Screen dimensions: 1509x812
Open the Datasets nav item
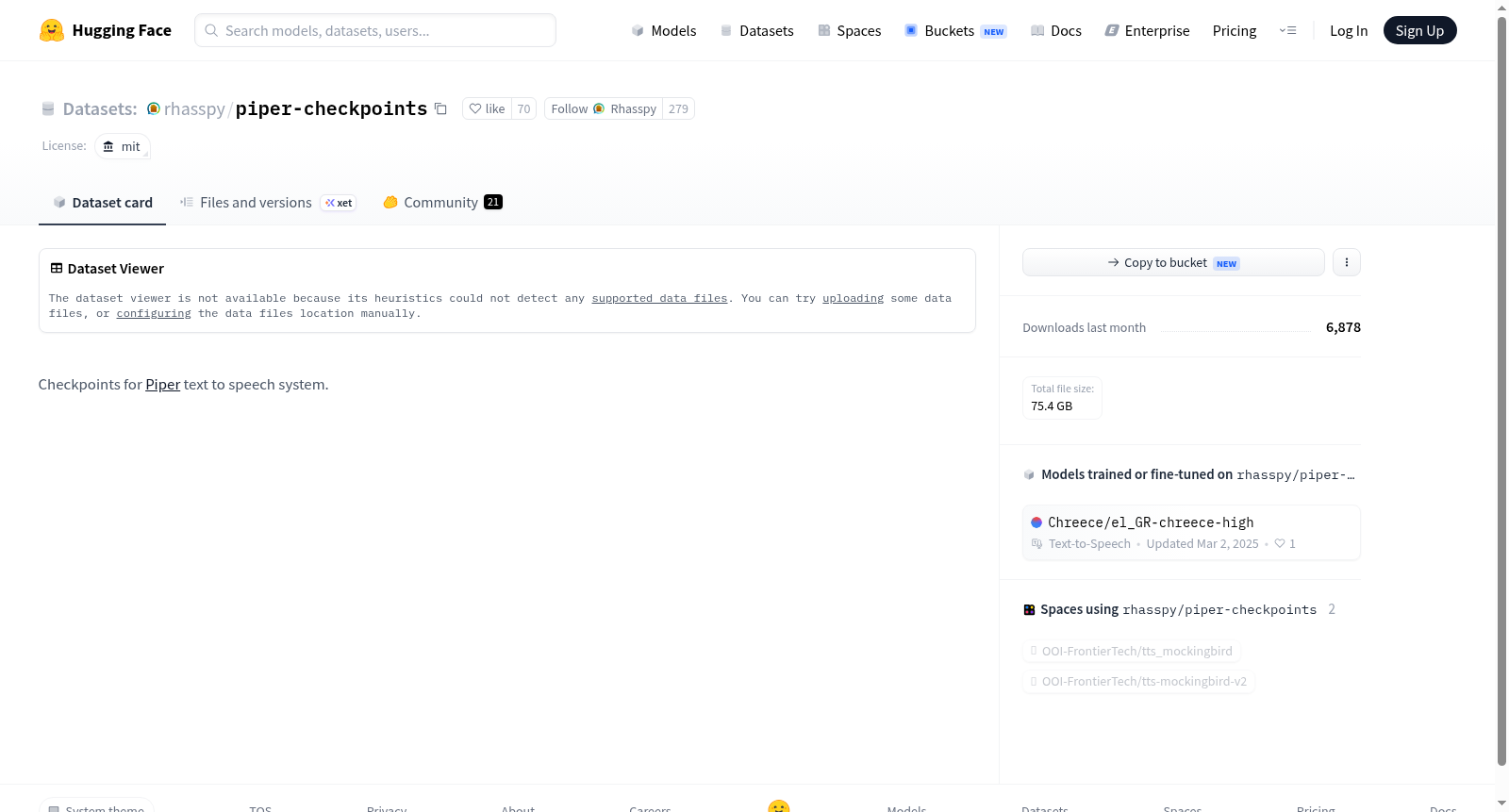[757, 30]
